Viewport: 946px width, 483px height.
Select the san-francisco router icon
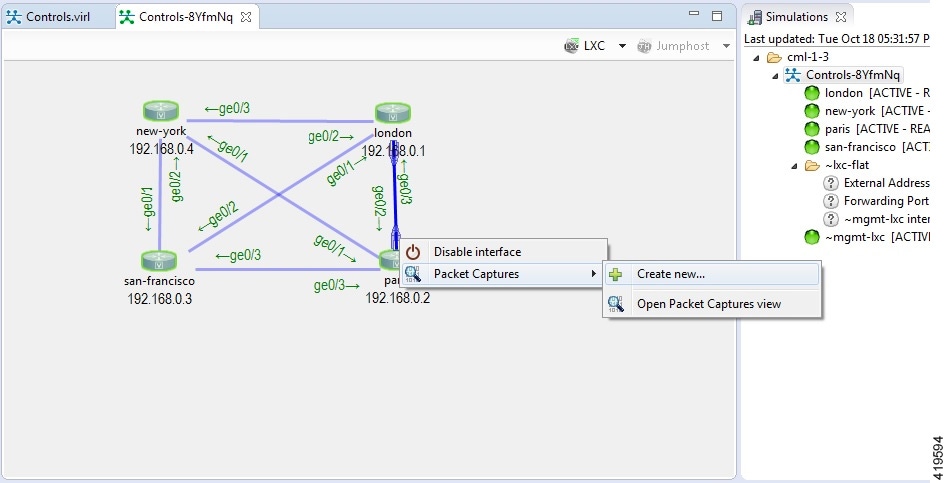(x=159, y=260)
